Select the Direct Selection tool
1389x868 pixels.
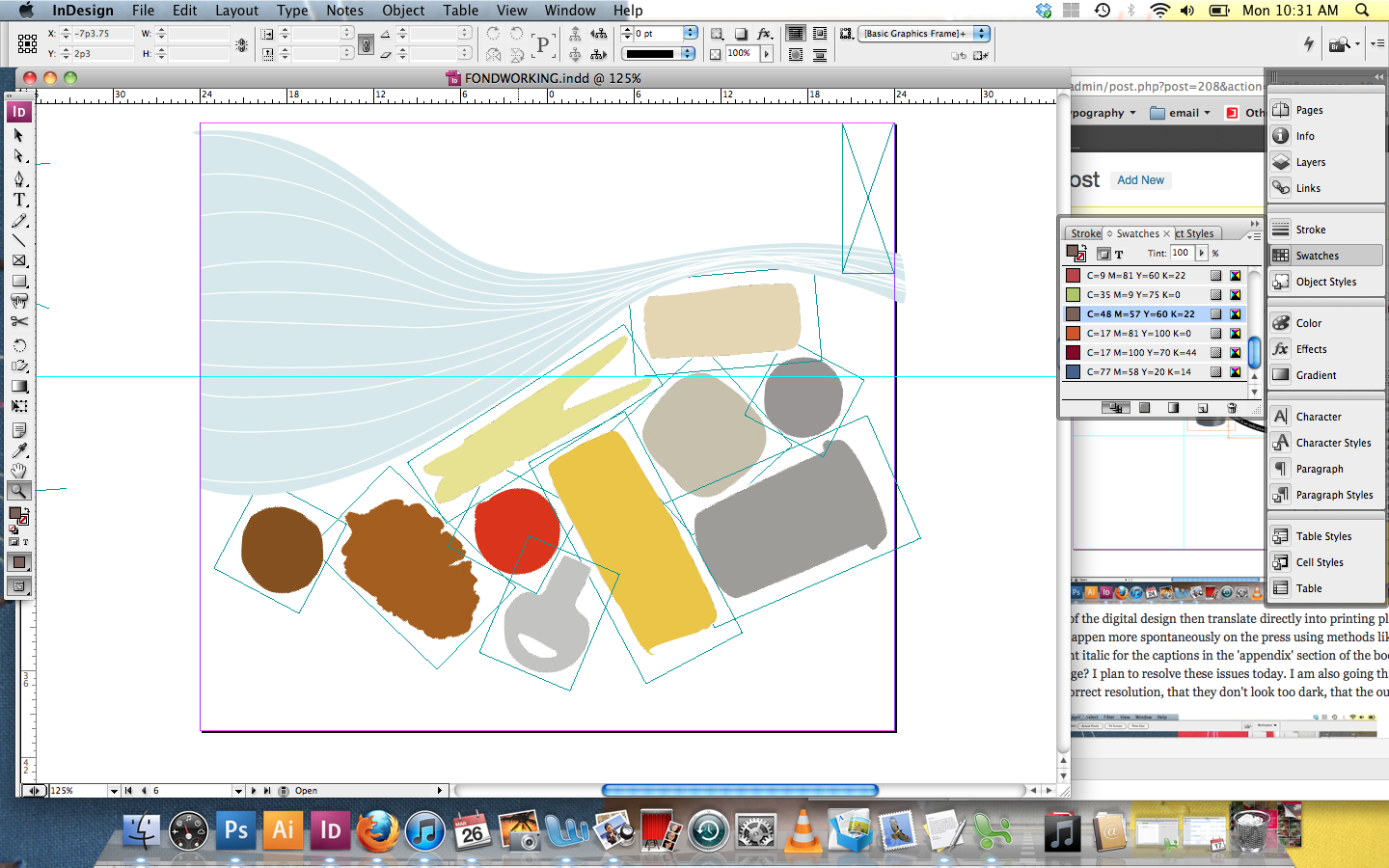(18, 156)
